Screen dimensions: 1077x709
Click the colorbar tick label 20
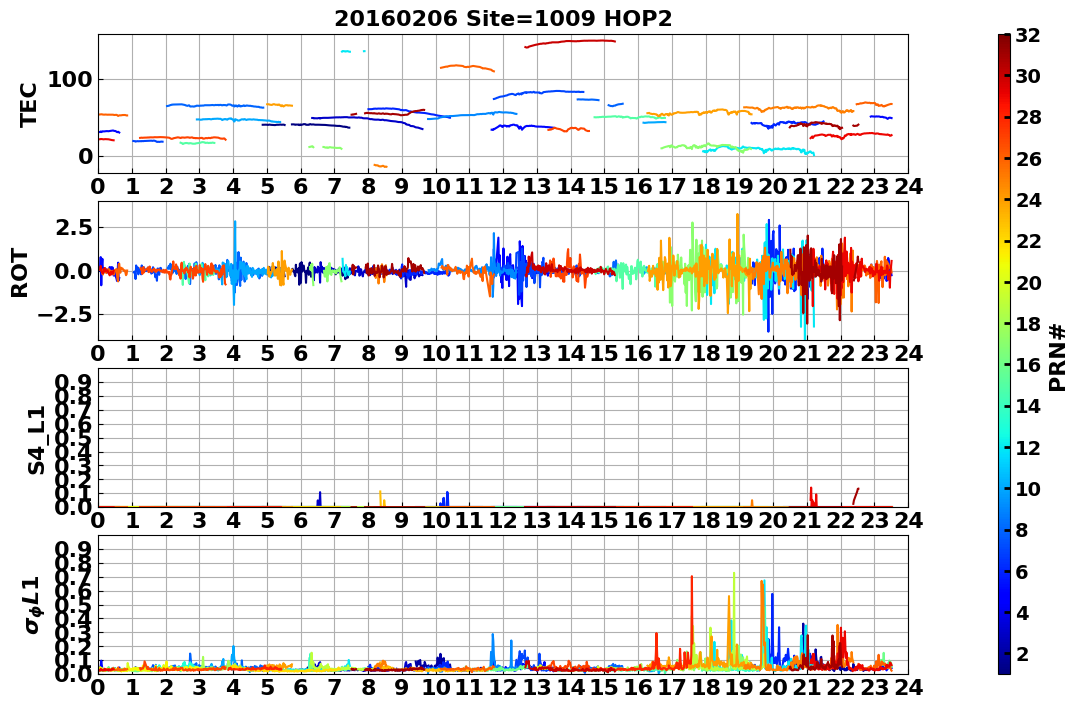point(1028,282)
